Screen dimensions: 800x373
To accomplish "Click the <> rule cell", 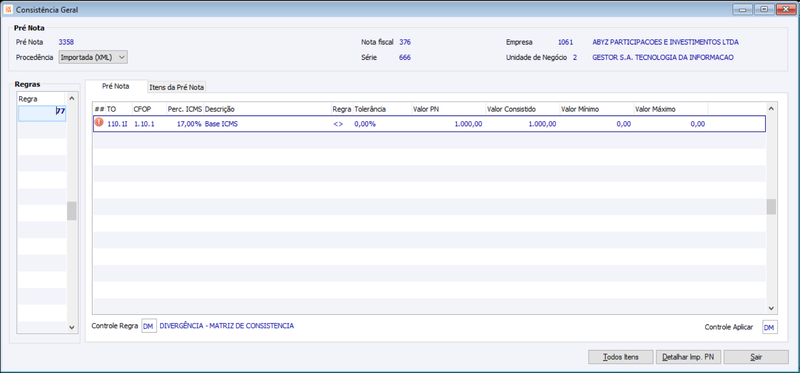I will tap(342, 124).
